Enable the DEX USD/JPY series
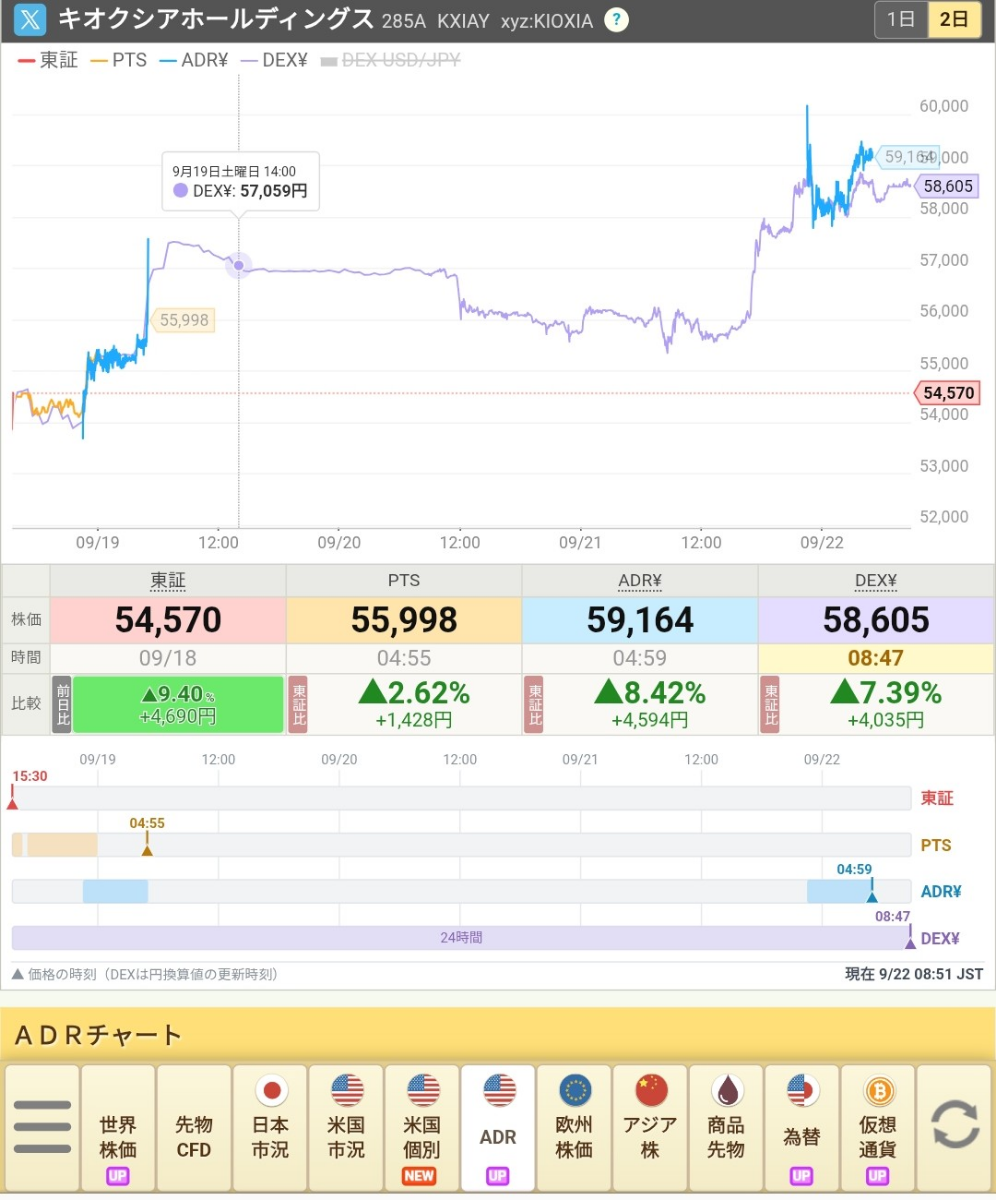Viewport: 996px width, 1200px height. (x=390, y=60)
